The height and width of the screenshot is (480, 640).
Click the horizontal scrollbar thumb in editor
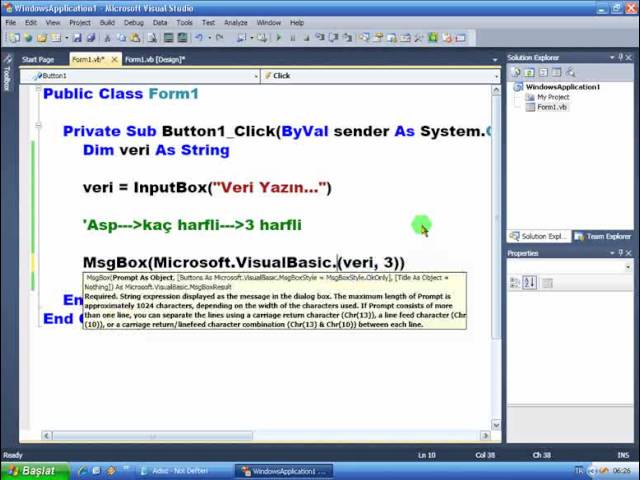click(x=152, y=436)
